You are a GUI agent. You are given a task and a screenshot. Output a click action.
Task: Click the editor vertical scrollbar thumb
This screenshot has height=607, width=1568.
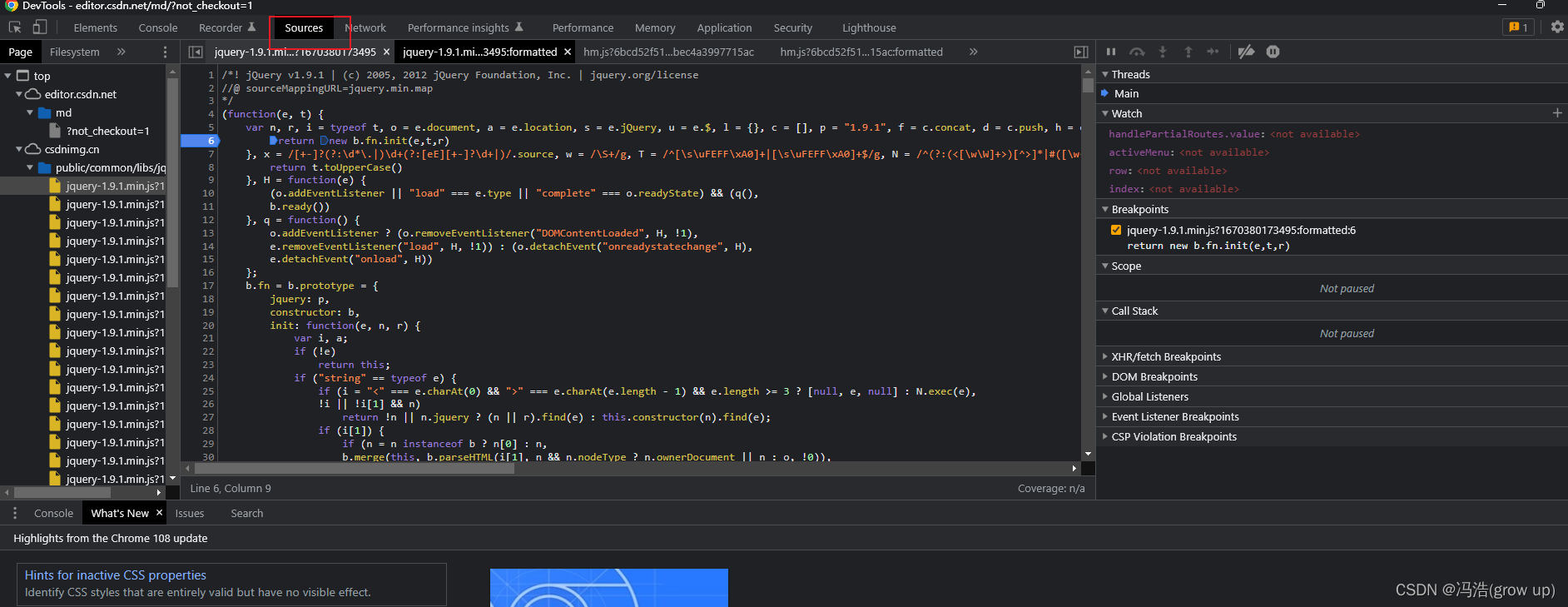(1088, 85)
